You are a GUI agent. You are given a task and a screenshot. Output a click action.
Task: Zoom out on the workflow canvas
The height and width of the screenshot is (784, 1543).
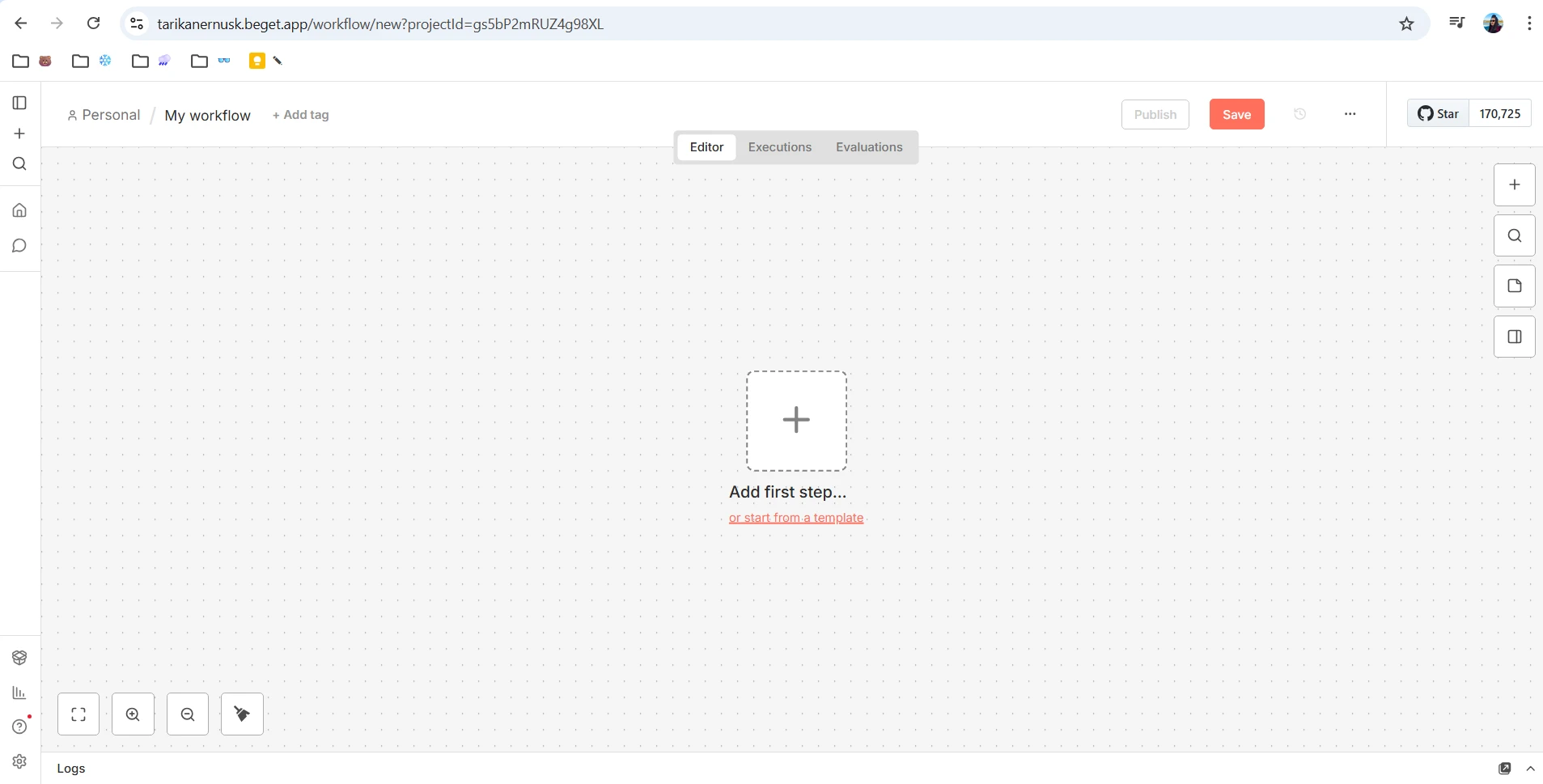click(188, 714)
